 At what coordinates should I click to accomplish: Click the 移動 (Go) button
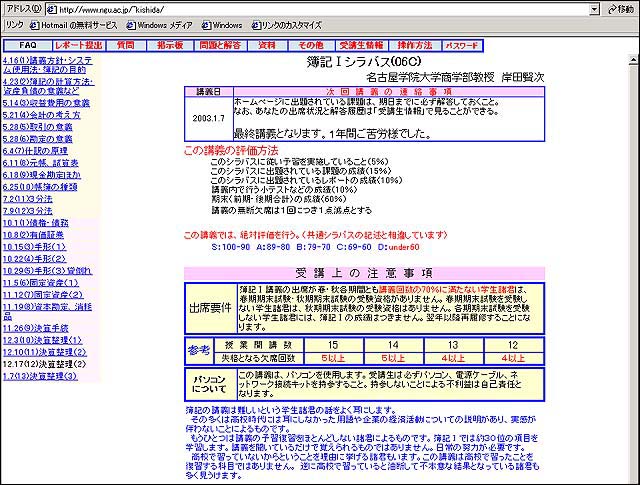click(x=621, y=9)
